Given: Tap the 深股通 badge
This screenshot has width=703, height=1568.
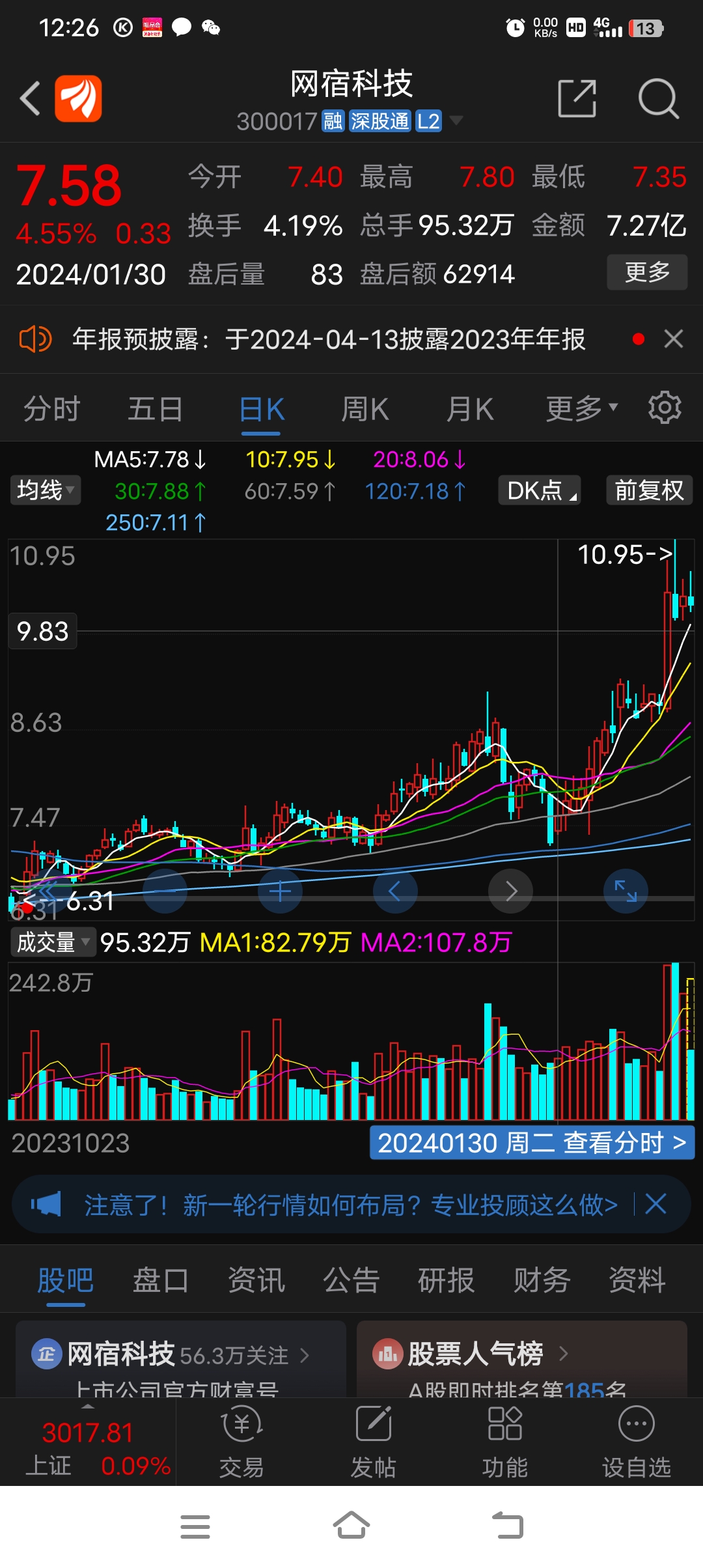Looking at the screenshot, I should [x=380, y=121].
